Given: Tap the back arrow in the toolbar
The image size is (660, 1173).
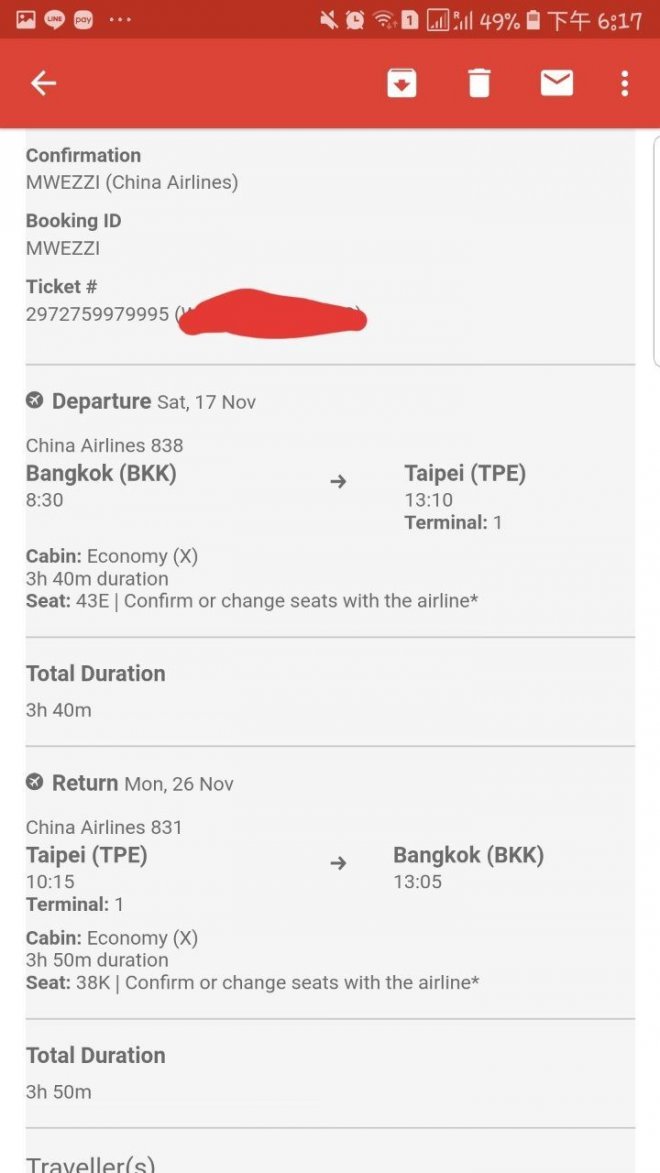Looking at the screenshot, I should pyautogui.click(x=43, y=83).
